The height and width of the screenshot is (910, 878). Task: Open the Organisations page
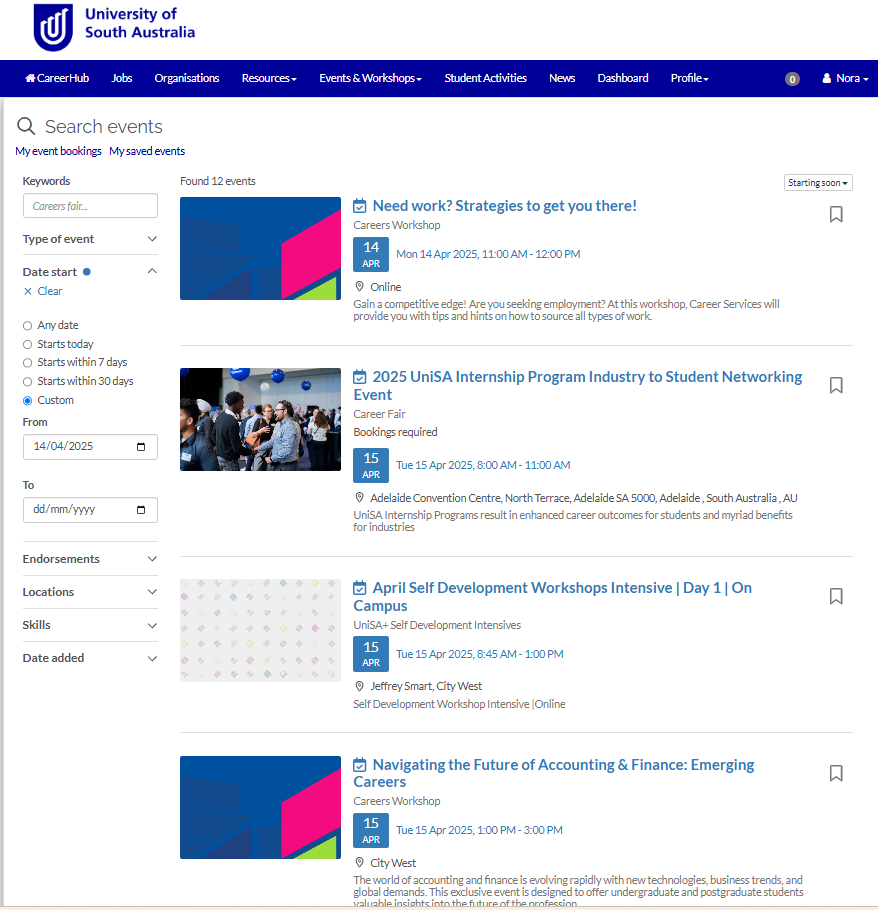coord(187,78)
